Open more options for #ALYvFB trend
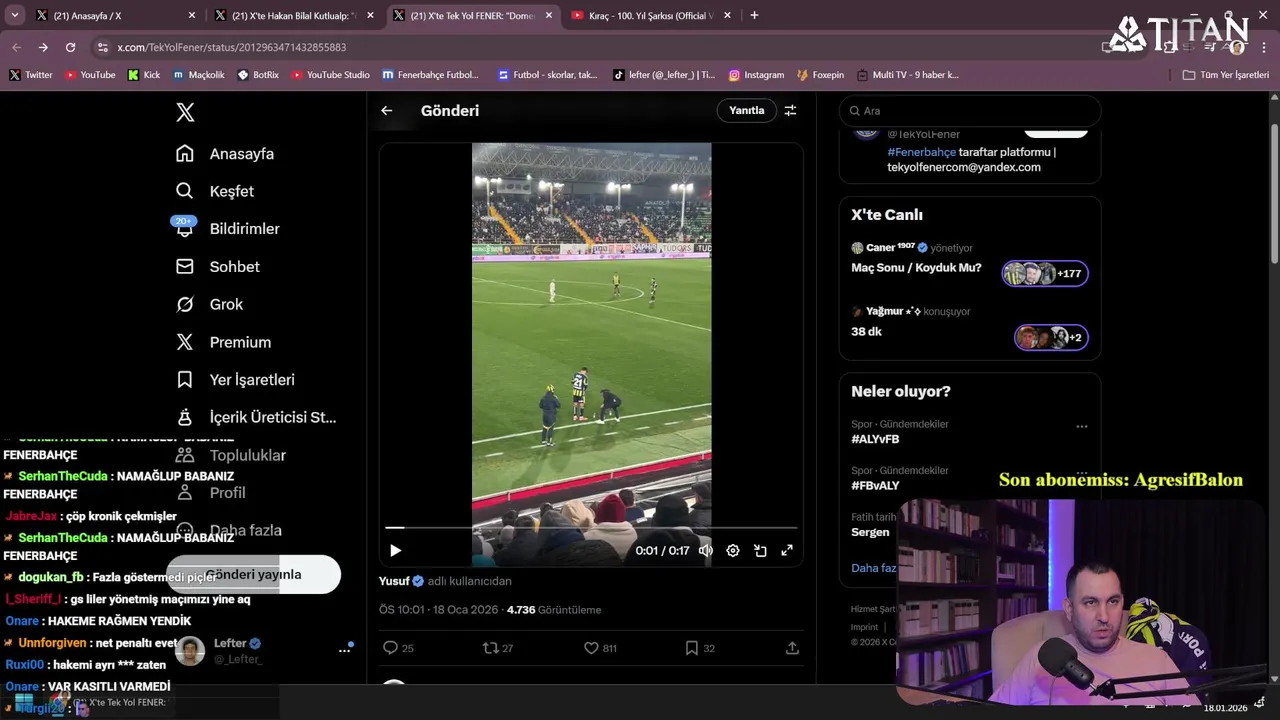This screenshot has height=720, width=1280. 1081,426
